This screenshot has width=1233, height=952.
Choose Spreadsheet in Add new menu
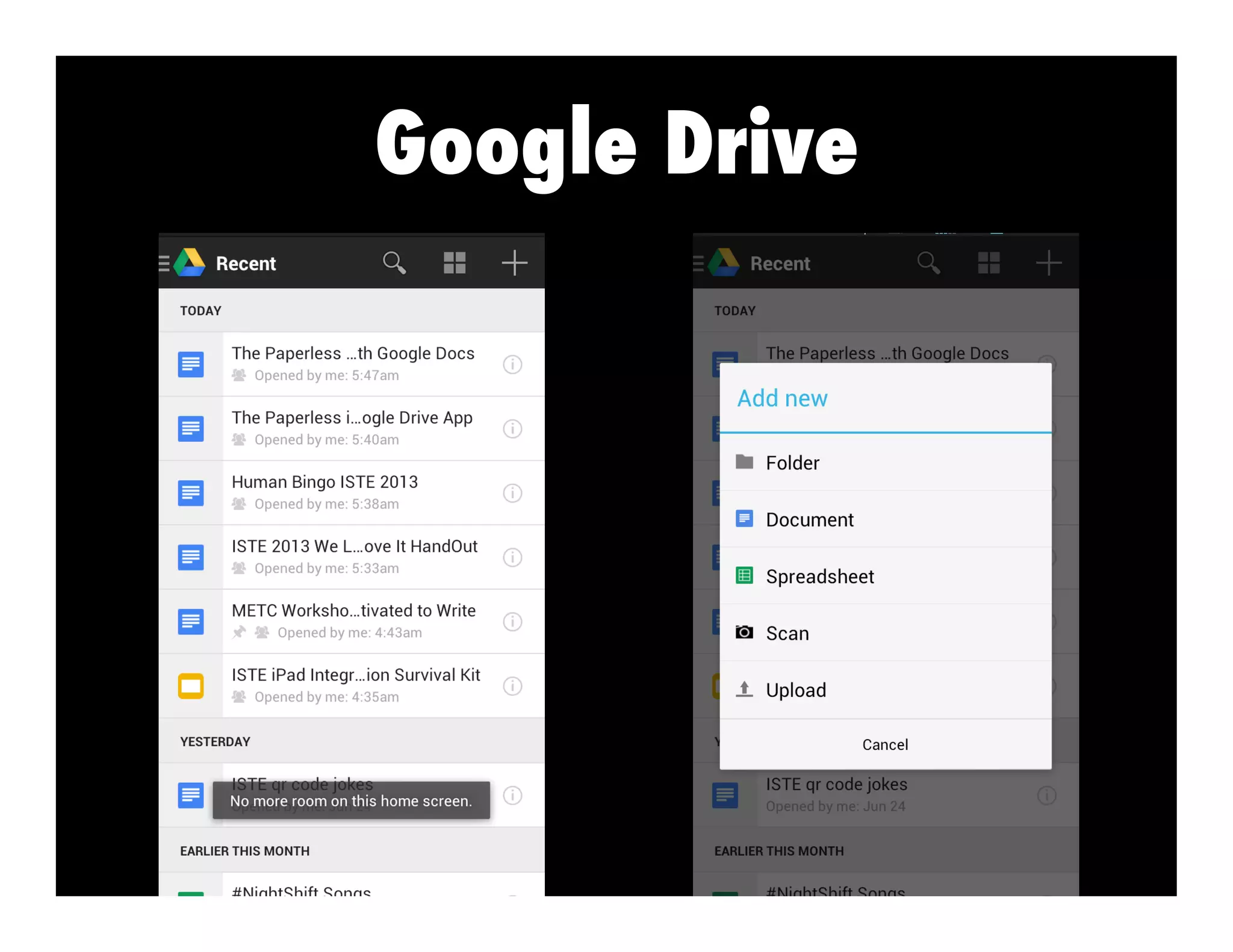click(x=886, y=576)
